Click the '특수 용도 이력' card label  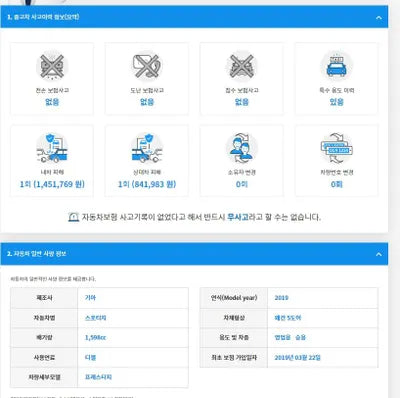[337, 90]
